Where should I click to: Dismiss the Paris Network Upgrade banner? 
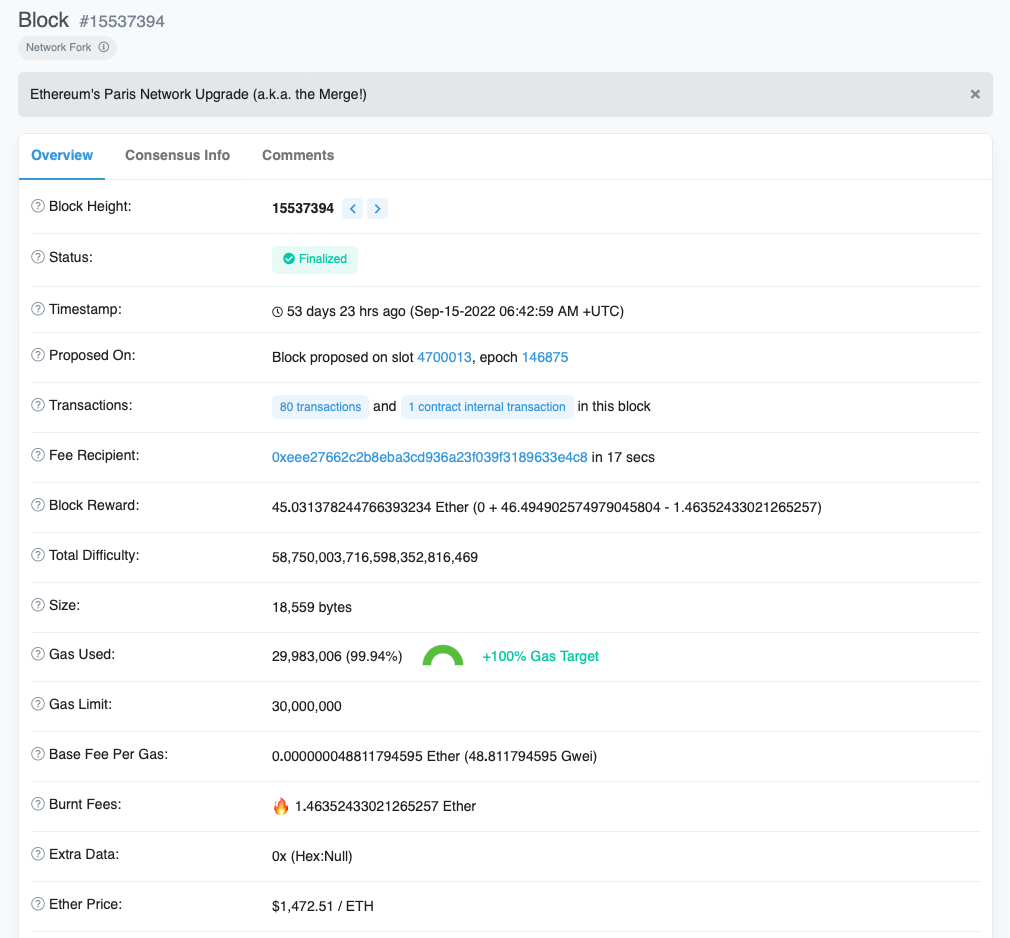pyautogui.click(x=975, y=94)
